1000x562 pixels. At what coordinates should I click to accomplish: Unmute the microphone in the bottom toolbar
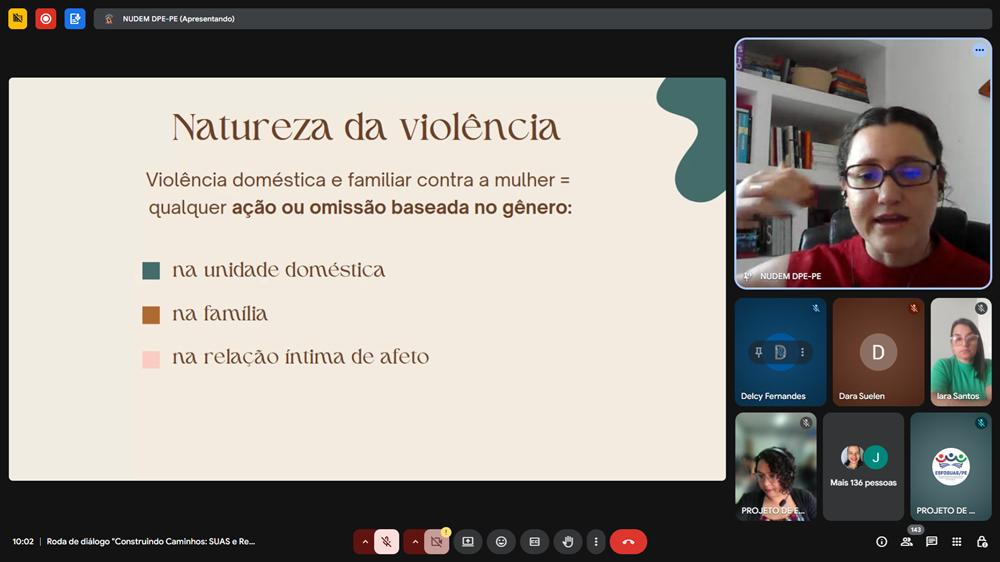[386, 542]
